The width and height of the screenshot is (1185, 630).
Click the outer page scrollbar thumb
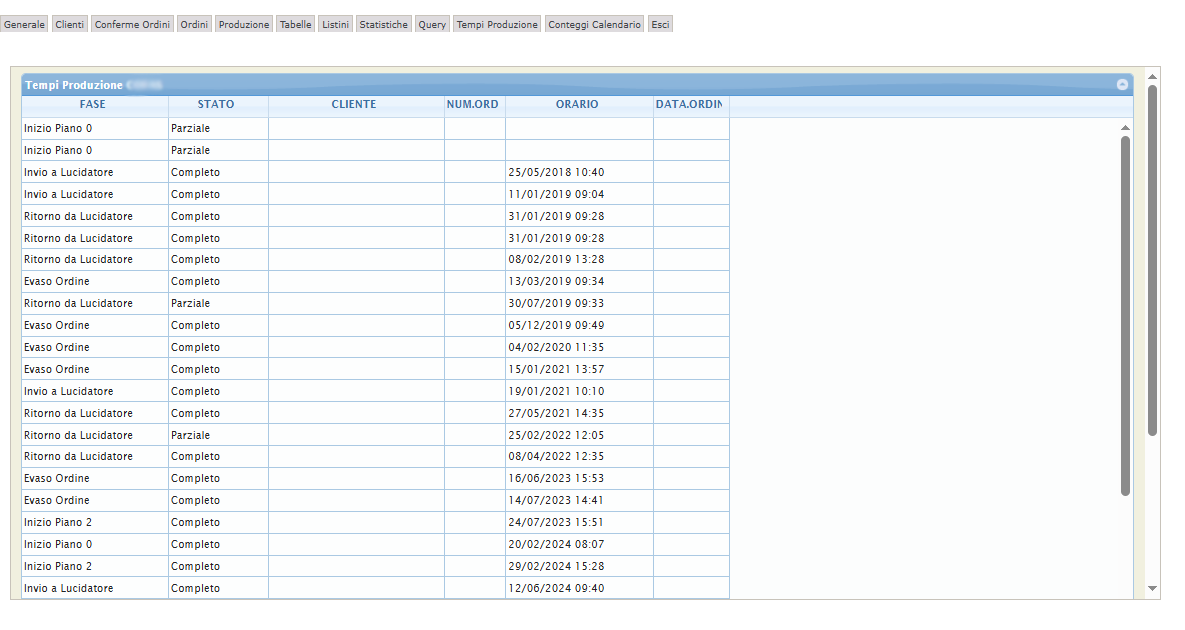pyautogui.click(x=1153, y=260)
